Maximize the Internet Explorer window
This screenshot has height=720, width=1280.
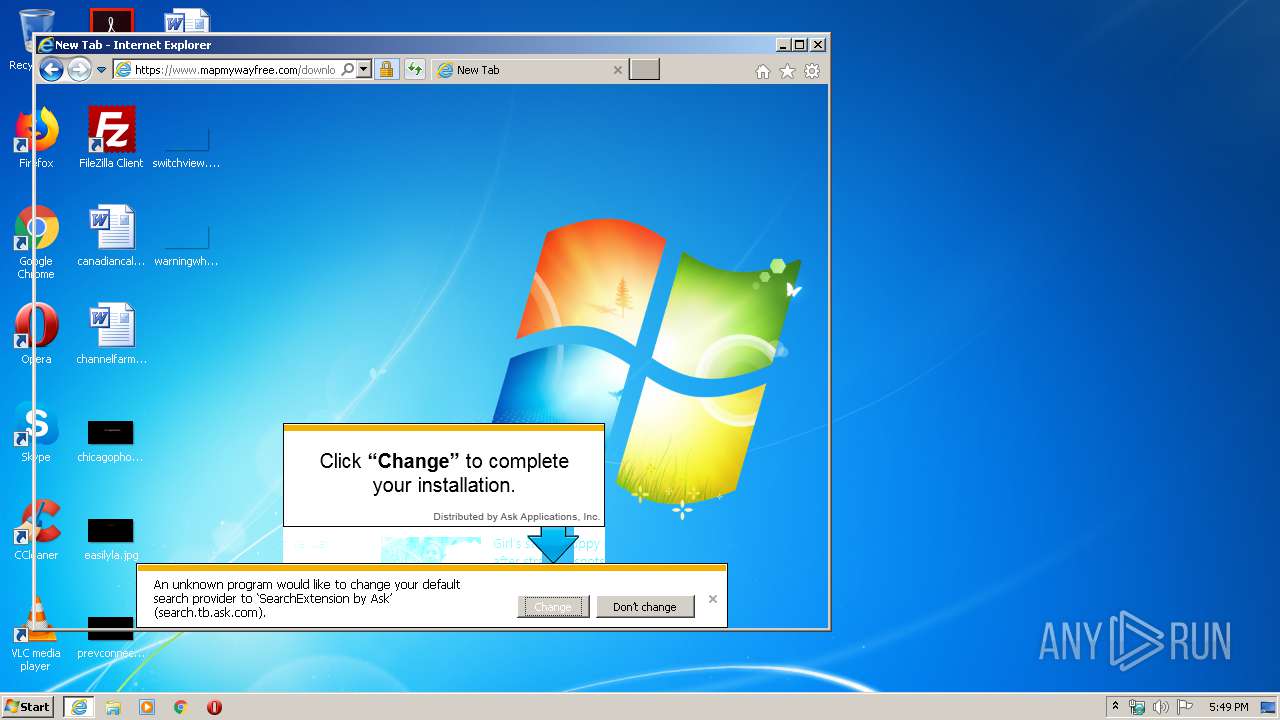tap(800, 45)
